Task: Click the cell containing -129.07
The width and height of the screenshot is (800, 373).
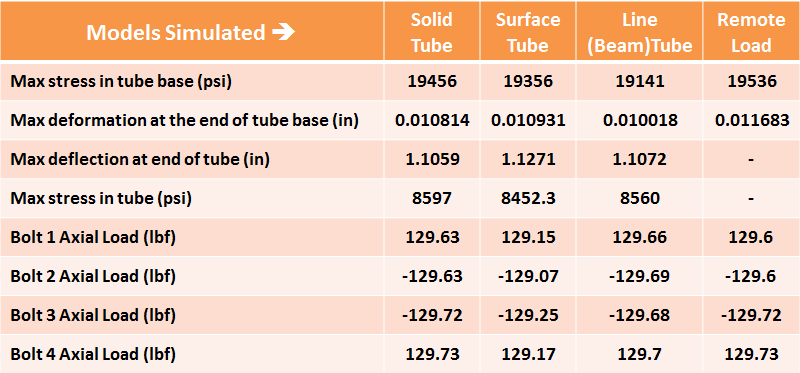Action: (528, 276)
